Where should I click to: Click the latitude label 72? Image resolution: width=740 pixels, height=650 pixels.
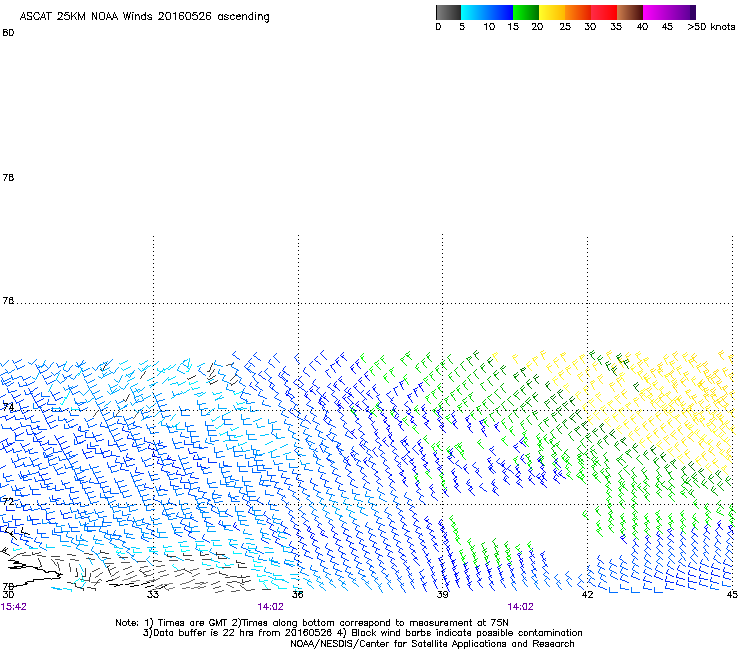pos(8,501)
